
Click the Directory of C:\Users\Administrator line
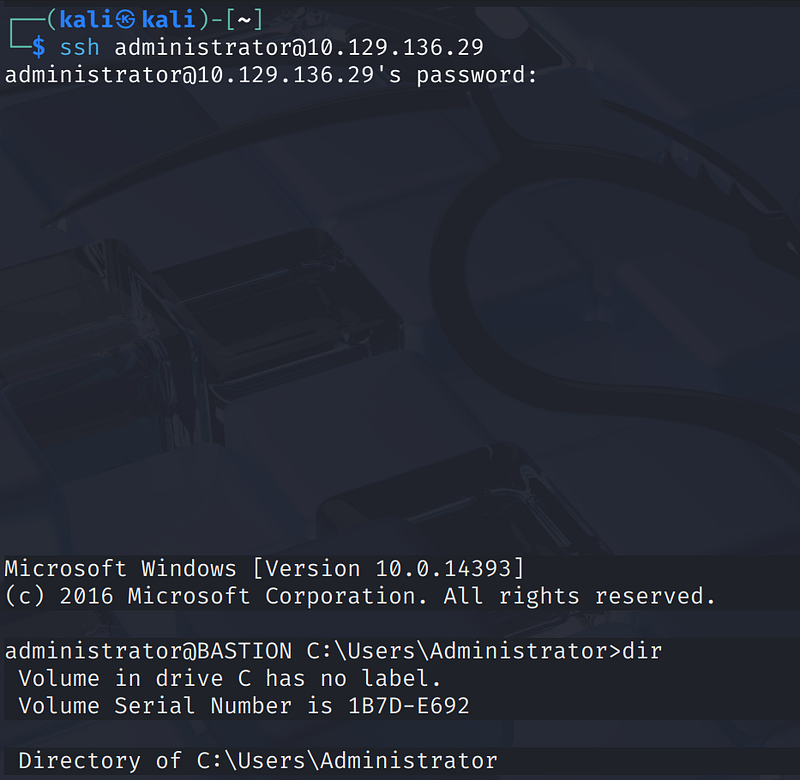pyautogui.click(x=257, y=761)
